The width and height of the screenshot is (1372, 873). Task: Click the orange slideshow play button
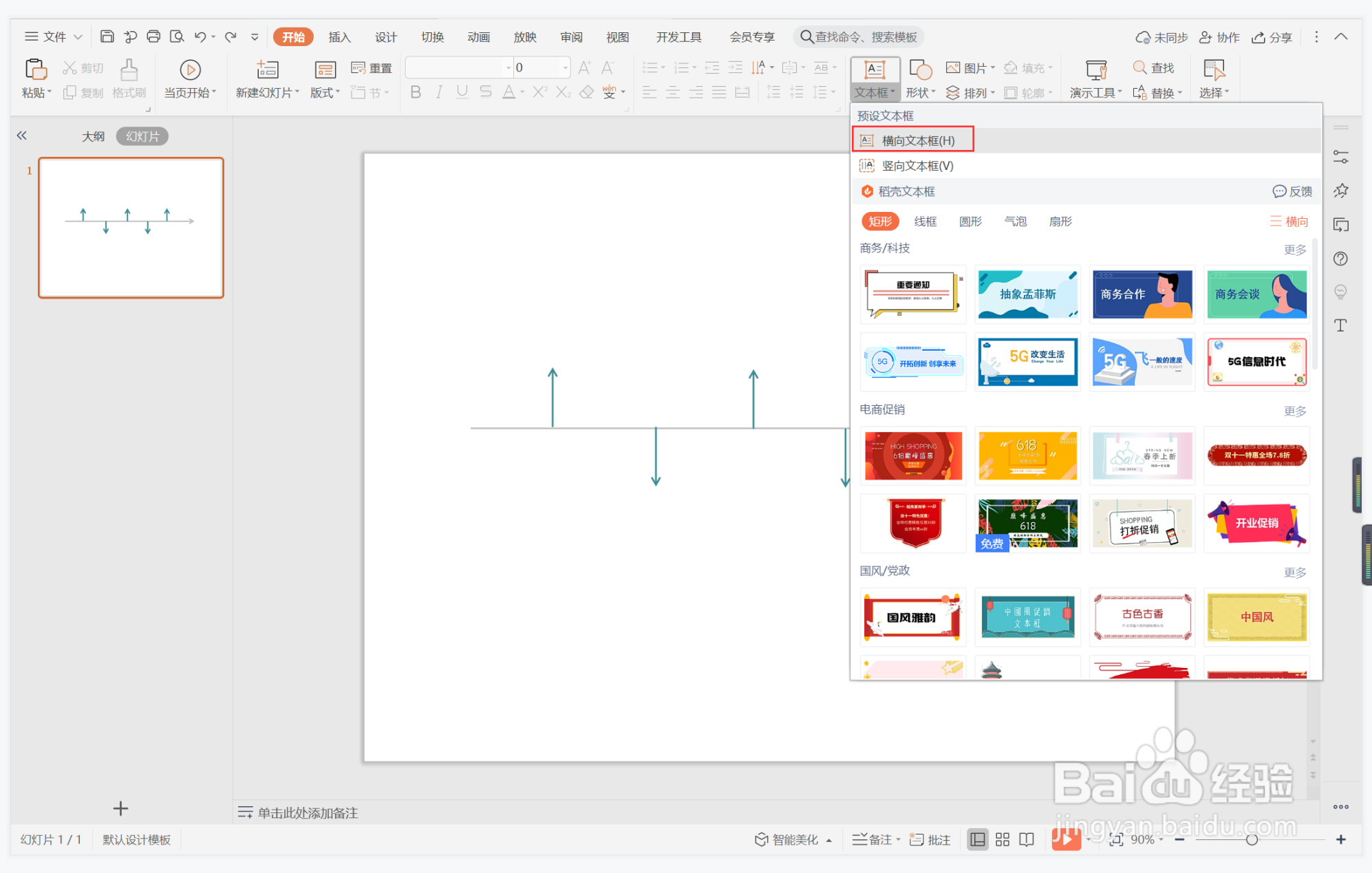point(1065,839)
